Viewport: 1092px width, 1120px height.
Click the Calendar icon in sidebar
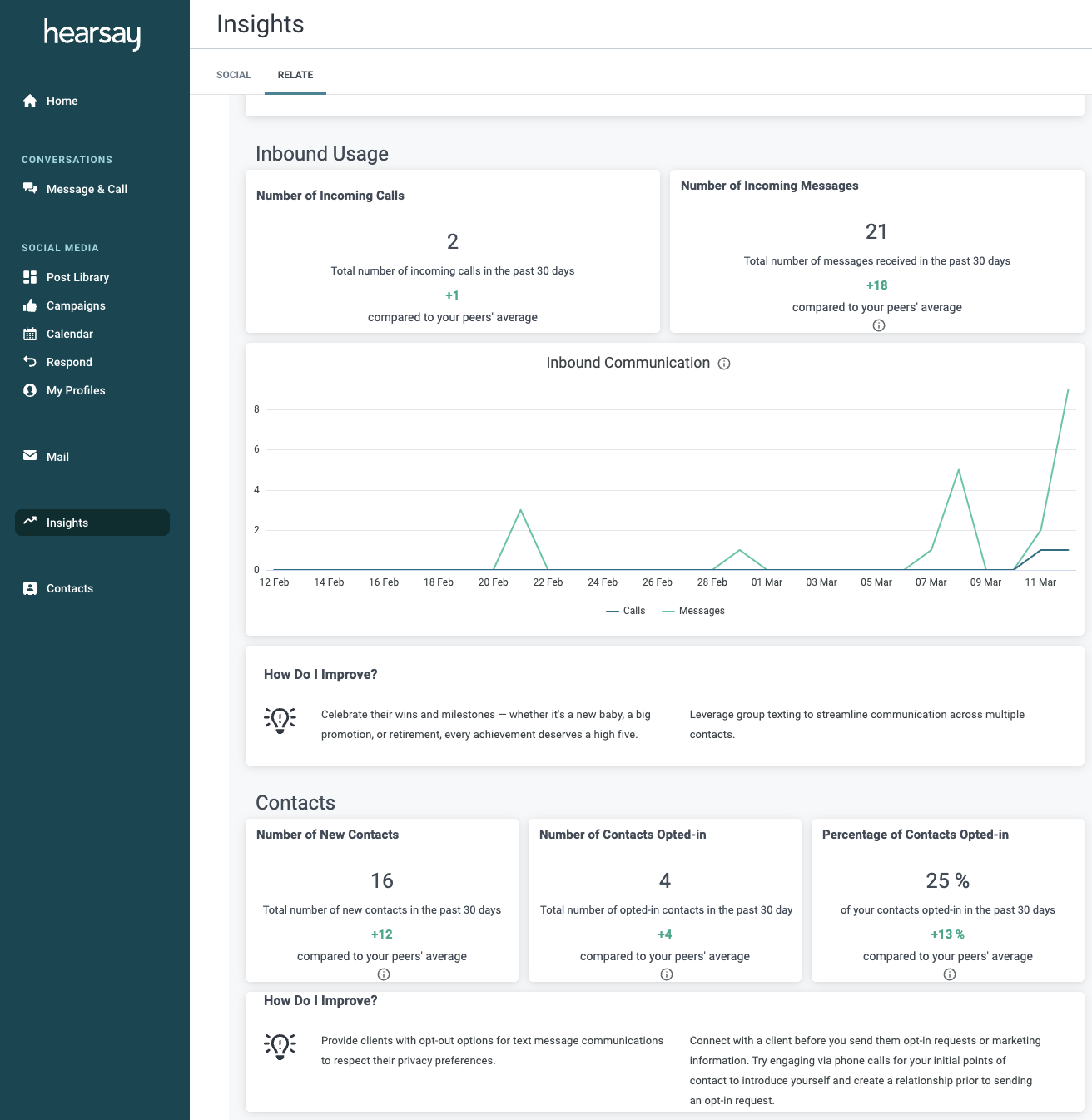pyautogui.click(x=30, y=334)
